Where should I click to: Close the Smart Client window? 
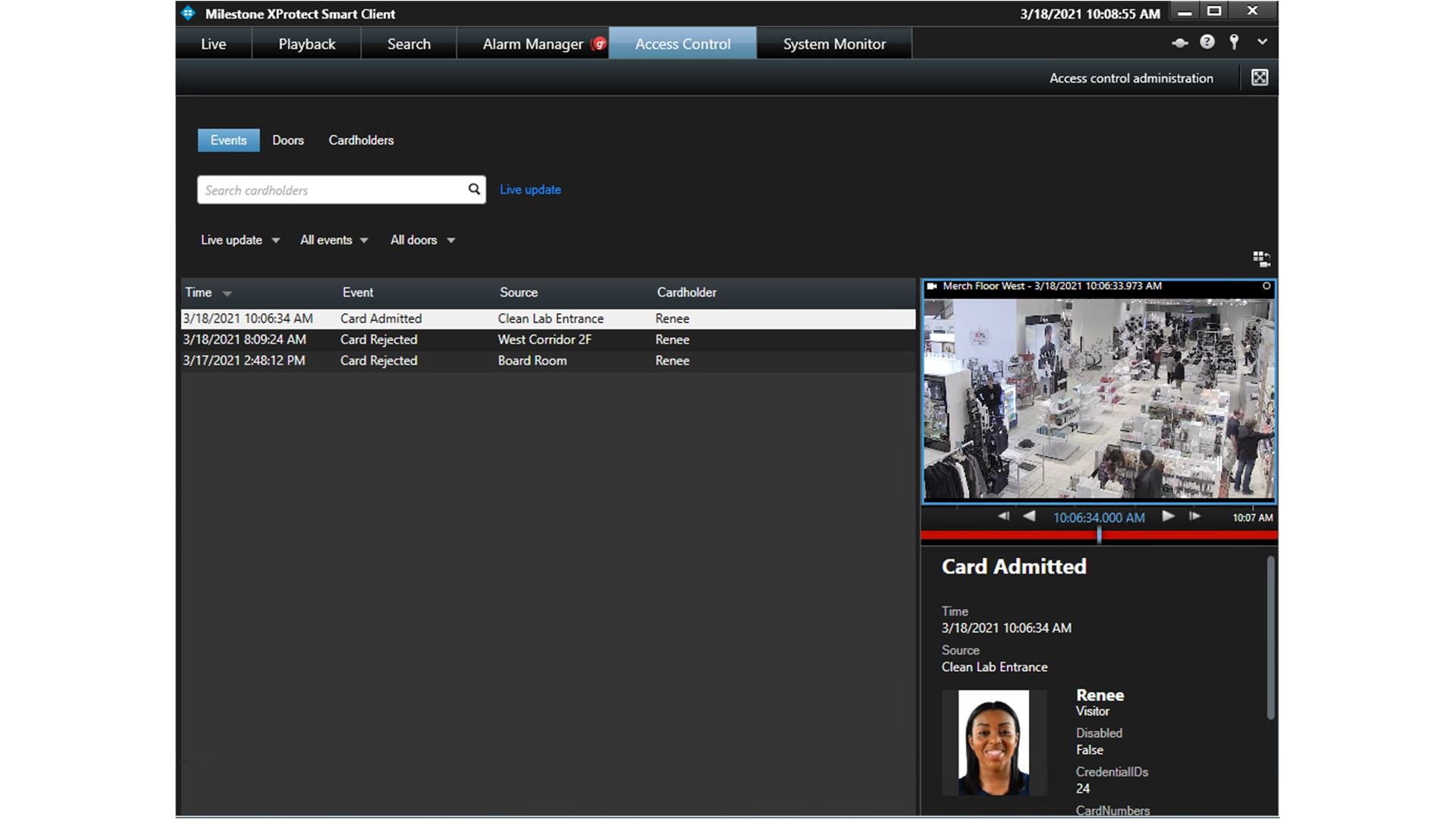pyautogui.click(x=1253, y=11)
